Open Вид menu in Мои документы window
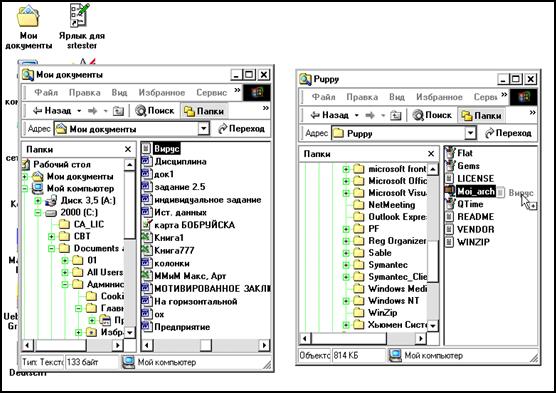Screen dimensions: 556x393 [119, 93]
